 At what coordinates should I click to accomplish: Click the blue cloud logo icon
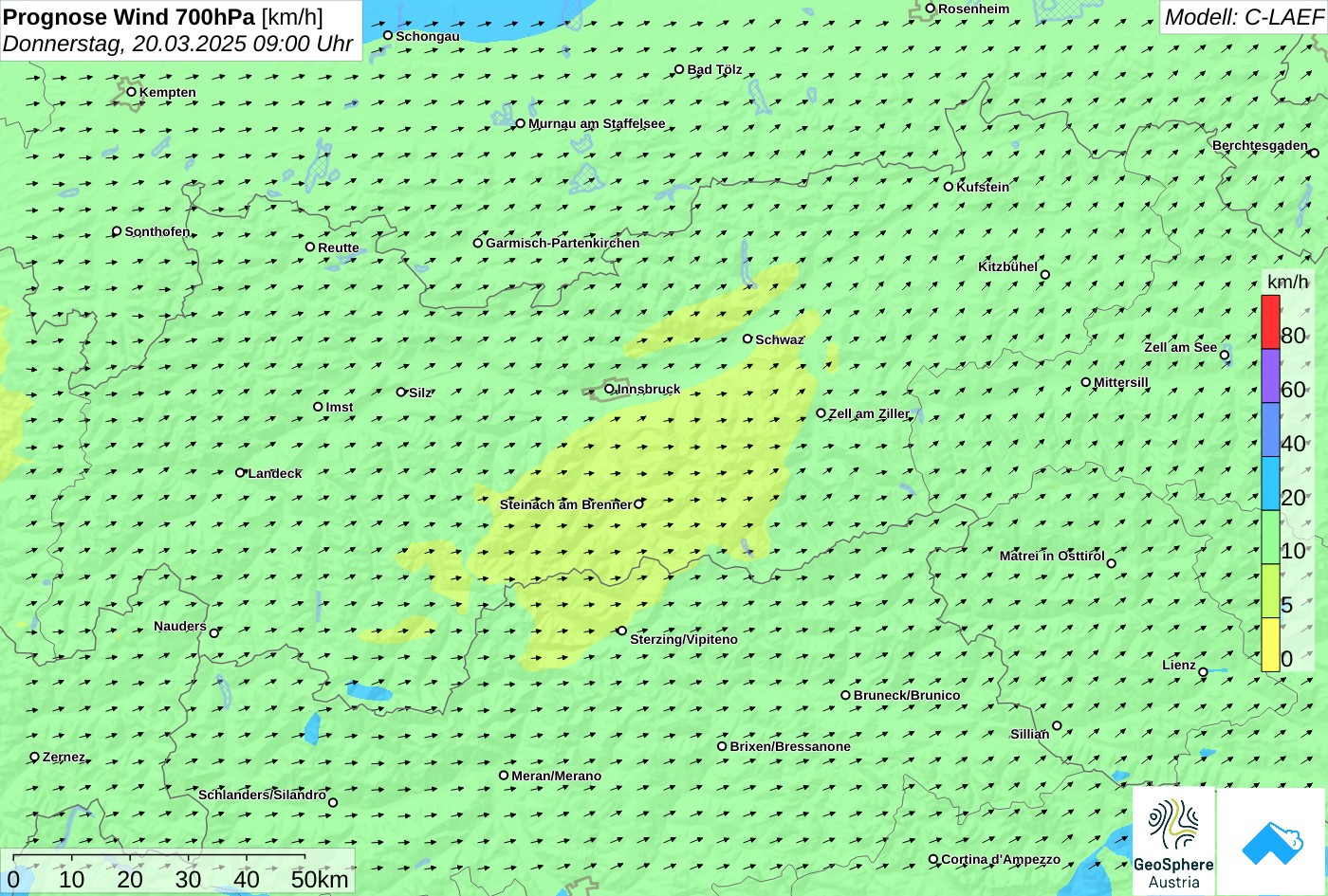pos(1271,841)
